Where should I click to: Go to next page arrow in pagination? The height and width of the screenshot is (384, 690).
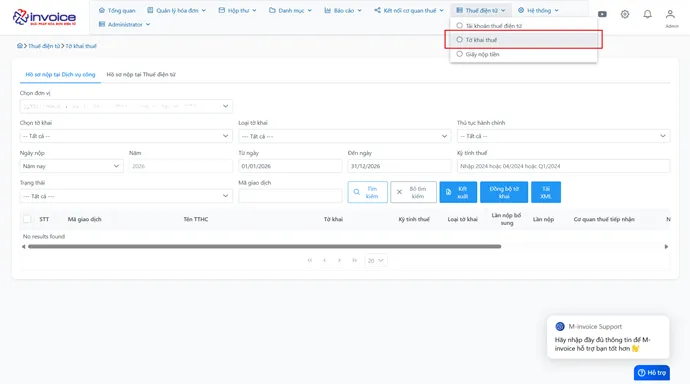tap(339, 260)
